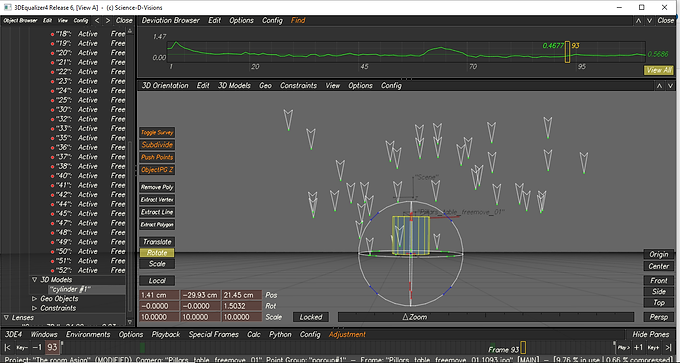680x363 pixels.
Task: Toggle the Local coordinate mode button
Action: (157, 281)
